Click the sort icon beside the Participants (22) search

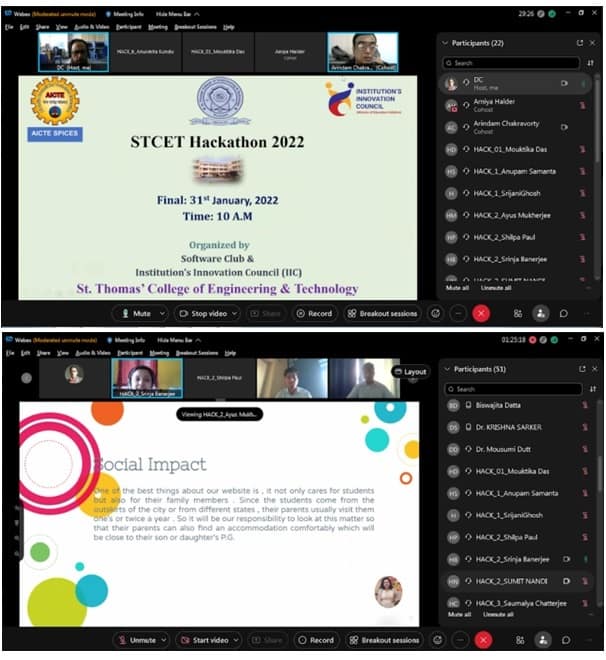(590, 63)
